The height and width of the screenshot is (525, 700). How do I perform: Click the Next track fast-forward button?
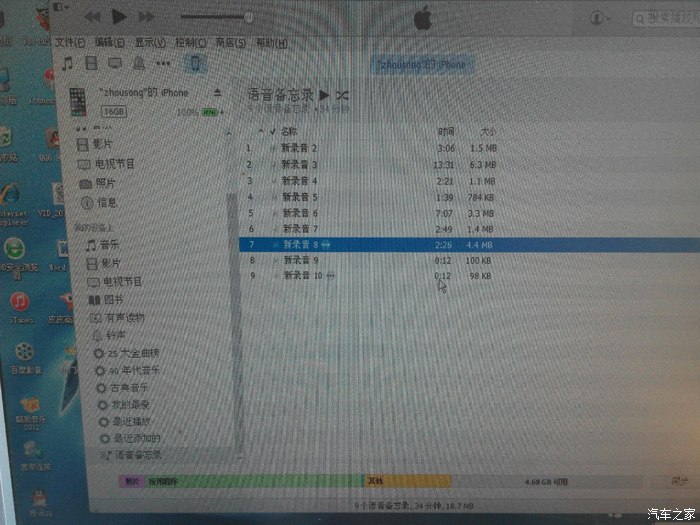pyautogui.click(x=146, y=17)
